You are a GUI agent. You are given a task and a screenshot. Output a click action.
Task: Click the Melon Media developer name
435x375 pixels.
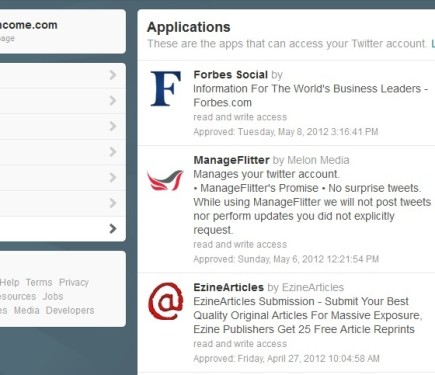(x=318, y=160)
